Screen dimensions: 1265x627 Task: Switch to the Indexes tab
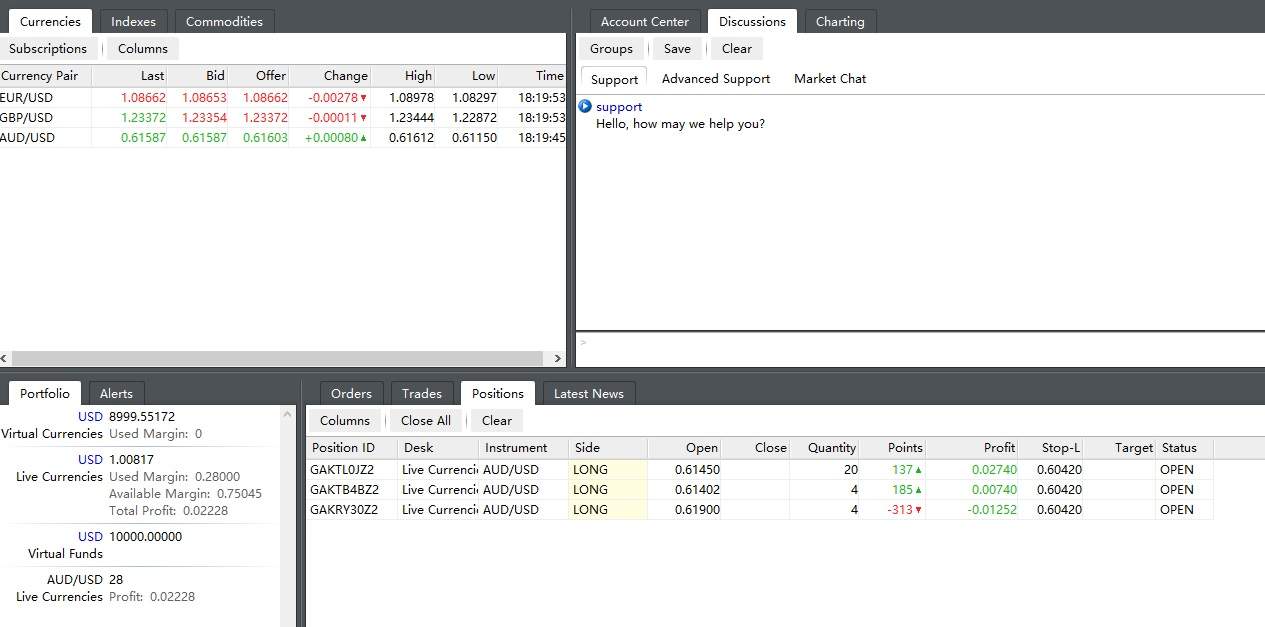133,21
